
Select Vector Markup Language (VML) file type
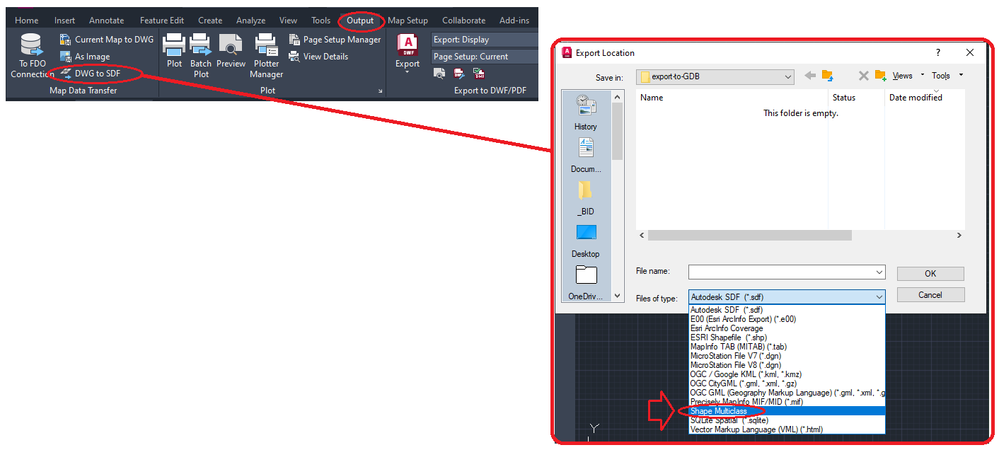coord(786,430)
